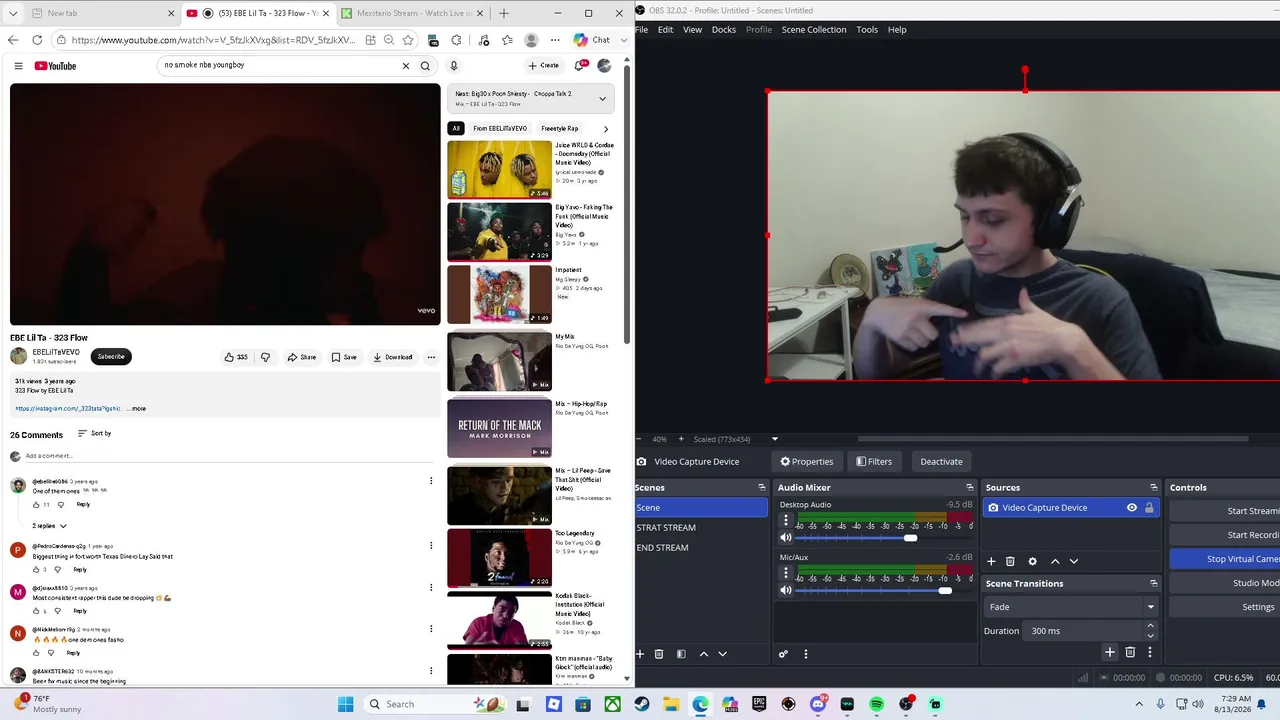Open scene filters icon in Scenes panel

(x=681, y=654)
